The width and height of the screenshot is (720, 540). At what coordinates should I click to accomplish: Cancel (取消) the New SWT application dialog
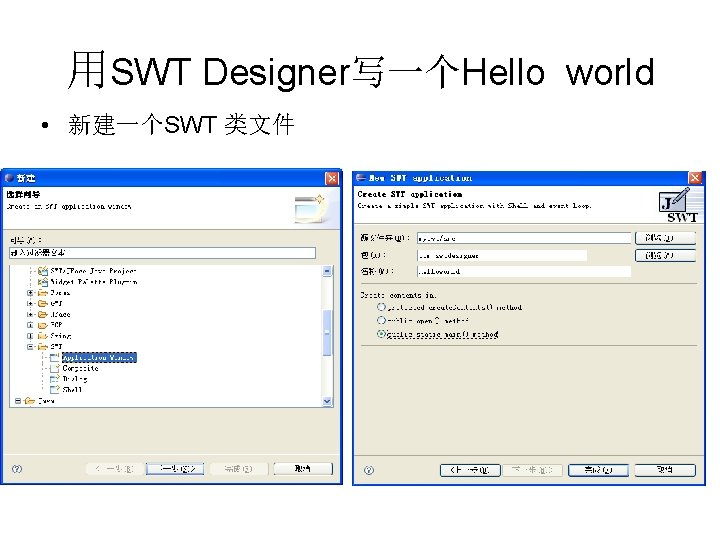coord(665,470)
